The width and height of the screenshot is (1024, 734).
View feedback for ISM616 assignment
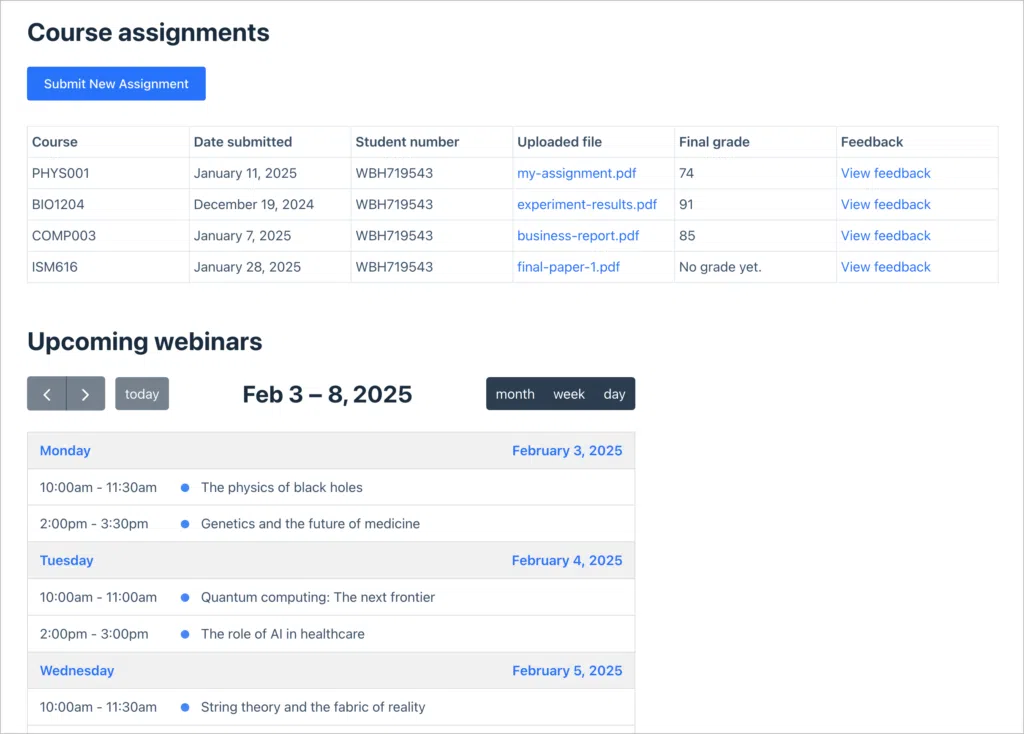[x=885, y=267]
